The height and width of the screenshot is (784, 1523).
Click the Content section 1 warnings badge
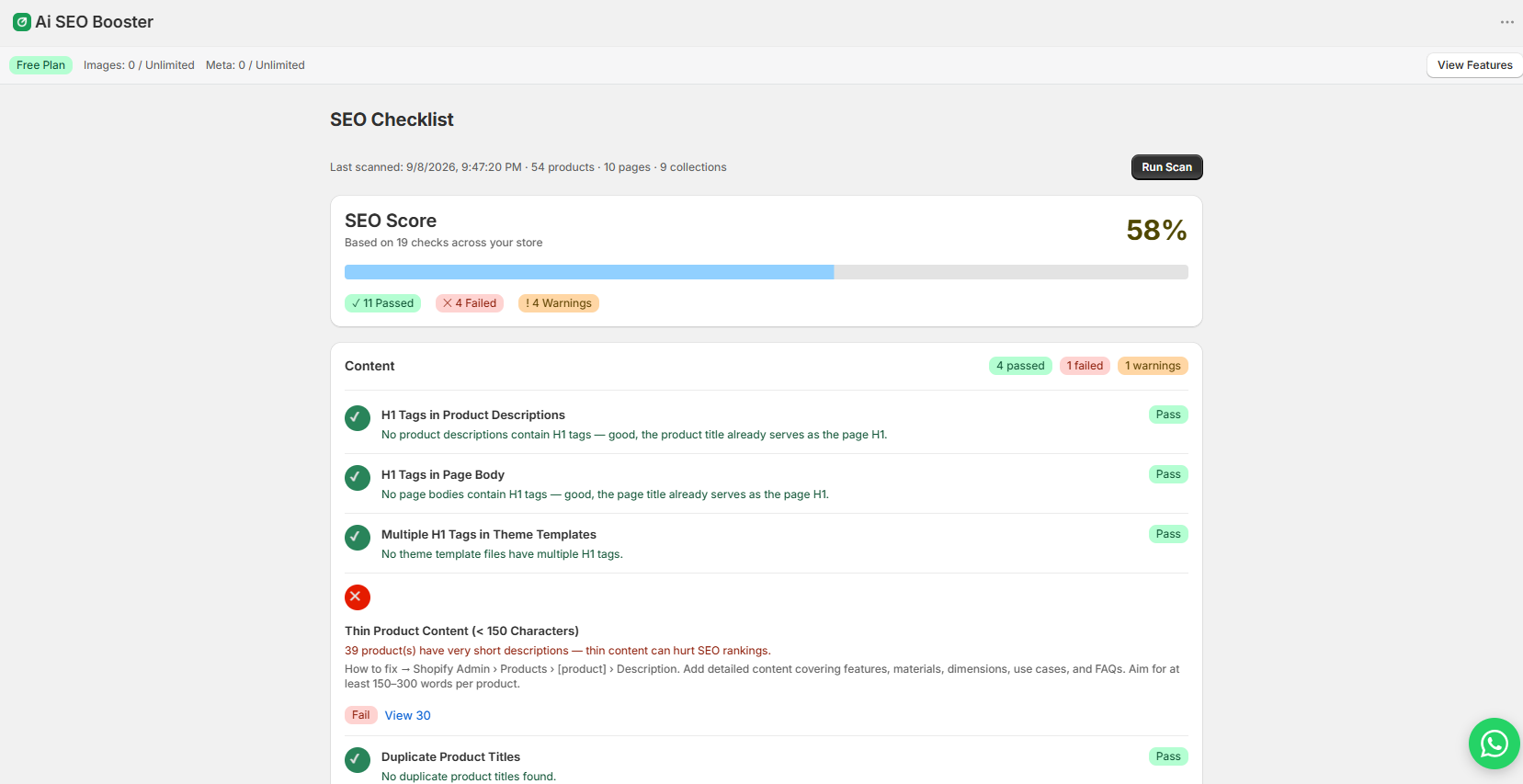pyautogui.click(x=1153, y=366)
